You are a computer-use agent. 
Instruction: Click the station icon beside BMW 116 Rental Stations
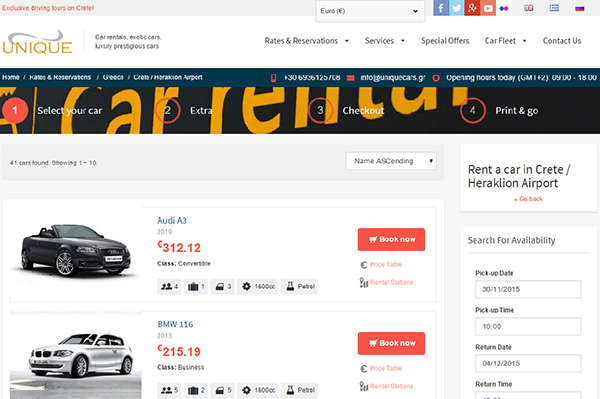364,386
